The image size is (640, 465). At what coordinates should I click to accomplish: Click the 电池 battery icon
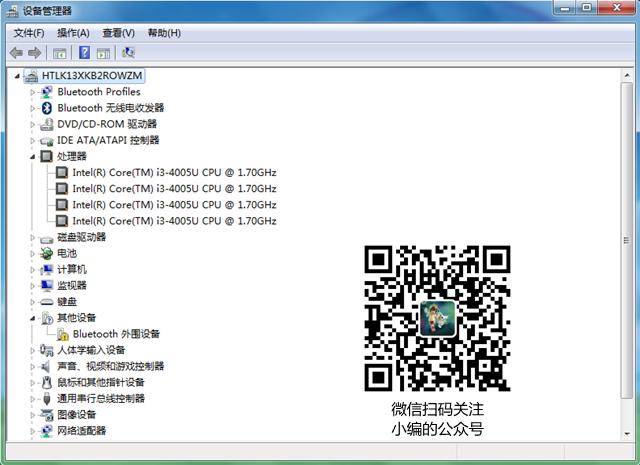(47, 254)
